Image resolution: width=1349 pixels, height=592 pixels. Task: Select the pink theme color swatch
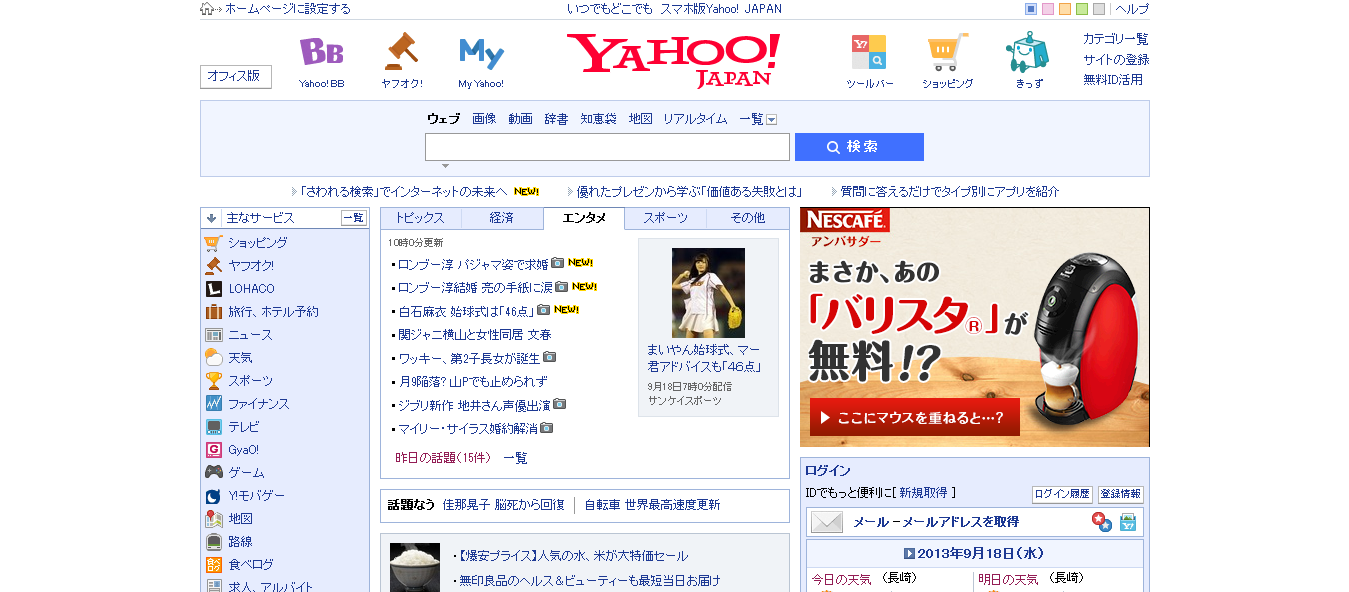[1048, 9]
